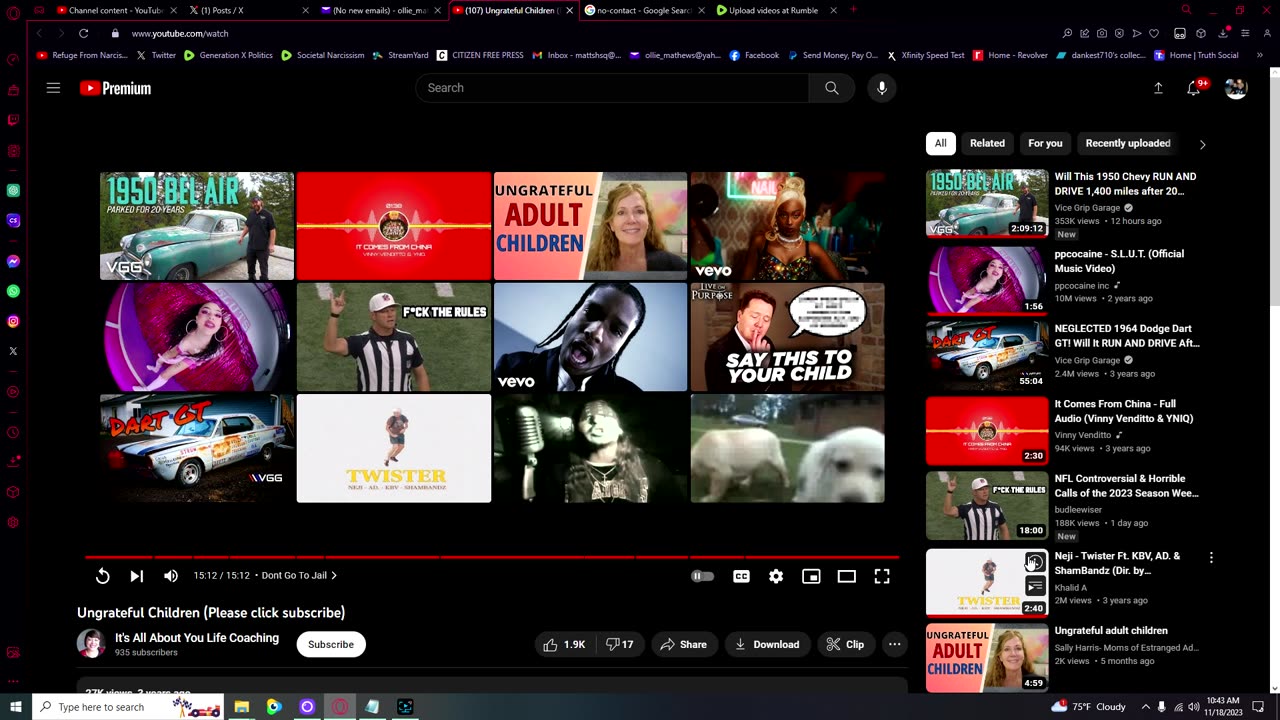Switch to Channel content YouTube tab
Screen dimensions: 1280x720
(115, 10)
